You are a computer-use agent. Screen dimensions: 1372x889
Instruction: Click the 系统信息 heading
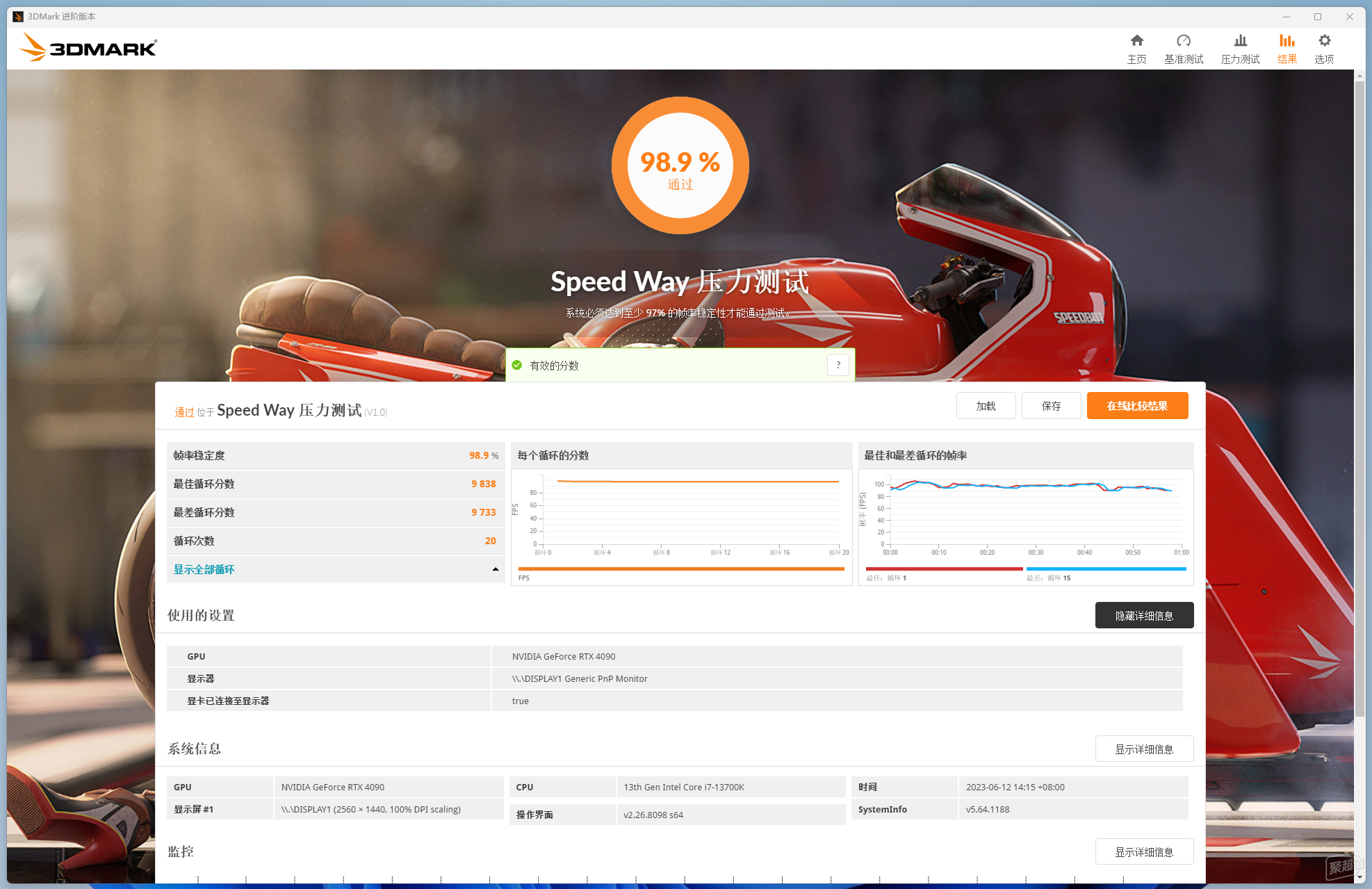(194, 749)
